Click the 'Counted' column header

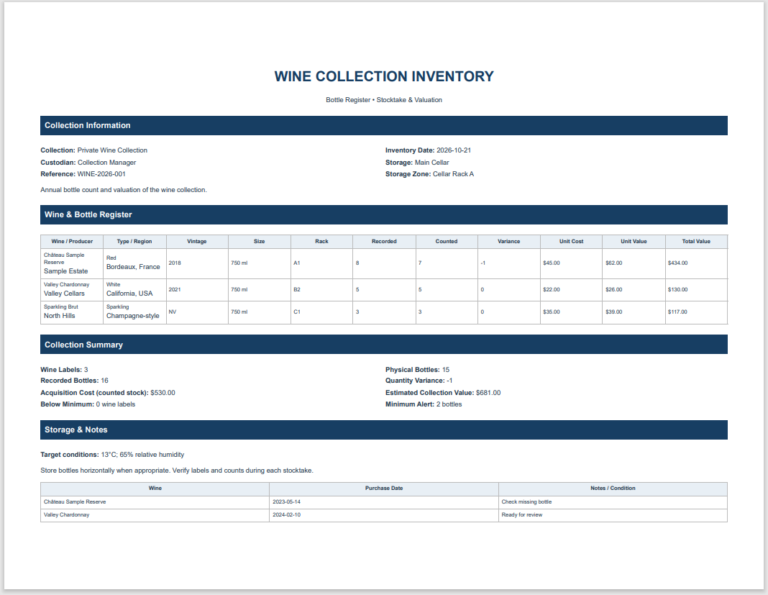(x=447, y=241)
